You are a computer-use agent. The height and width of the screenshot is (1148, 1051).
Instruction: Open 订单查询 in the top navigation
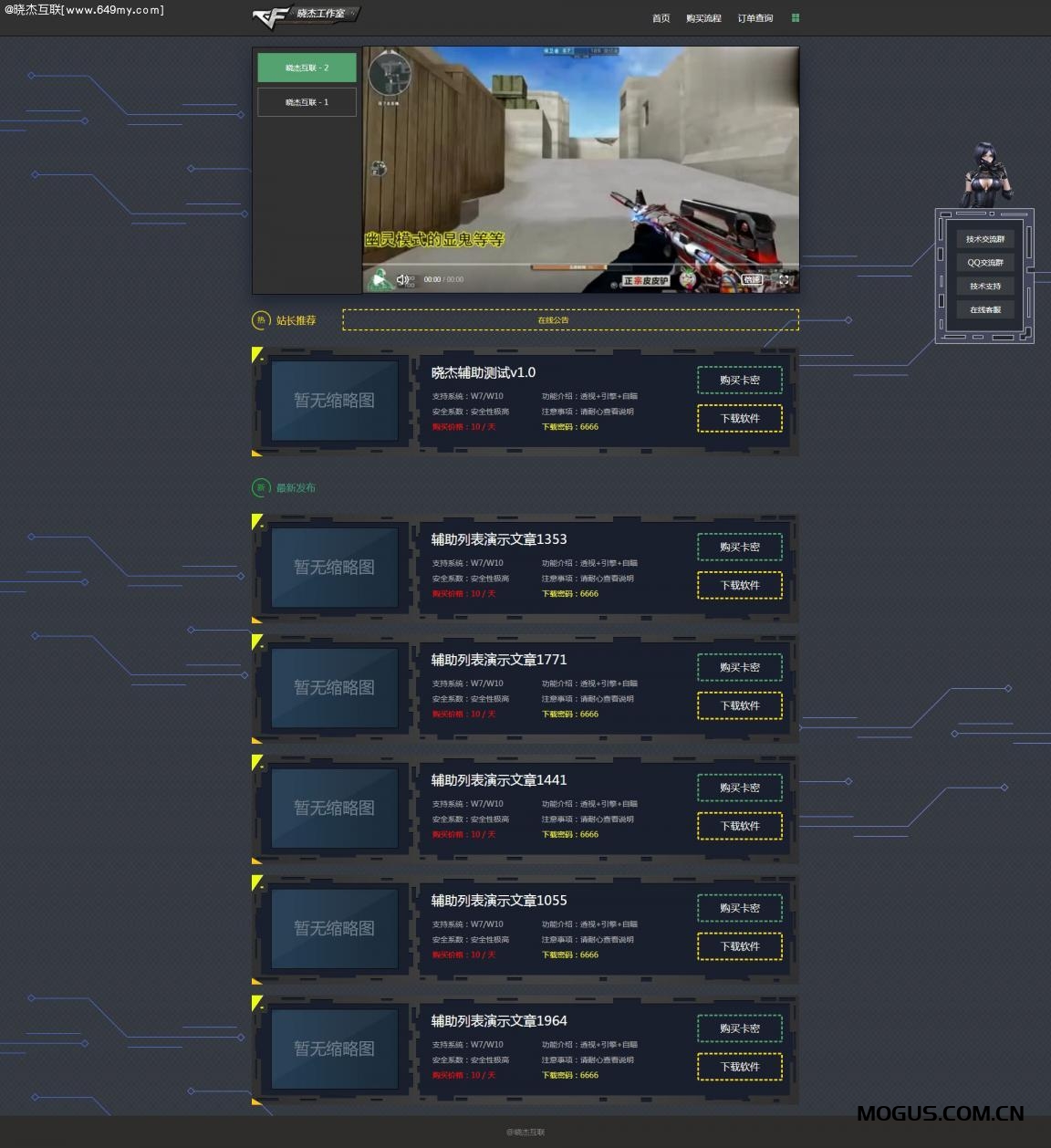coord(754,18)
